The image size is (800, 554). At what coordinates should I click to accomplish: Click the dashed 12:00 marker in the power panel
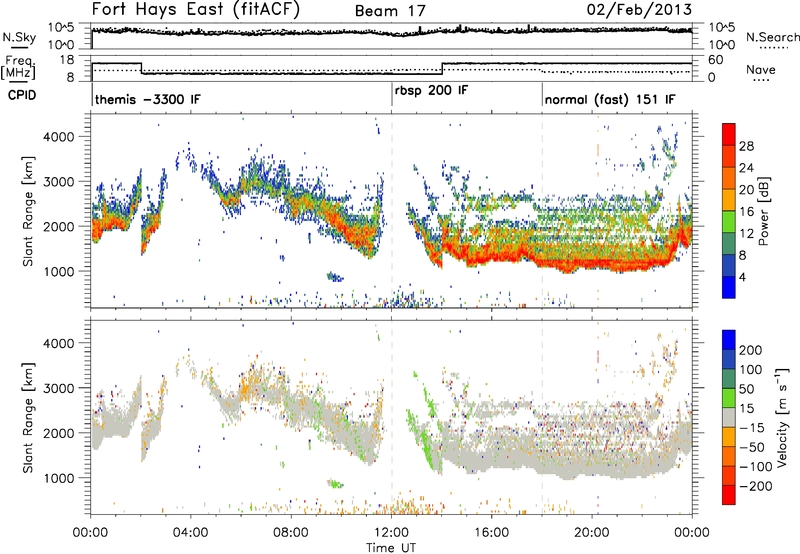(392, 211)
